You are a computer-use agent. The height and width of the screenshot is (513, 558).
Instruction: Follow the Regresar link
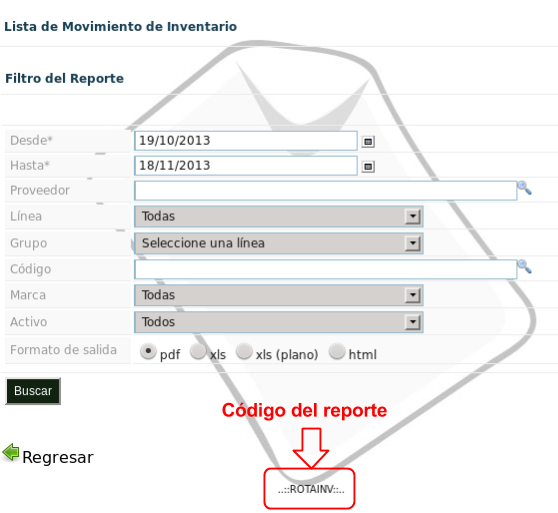coord(58,458)
